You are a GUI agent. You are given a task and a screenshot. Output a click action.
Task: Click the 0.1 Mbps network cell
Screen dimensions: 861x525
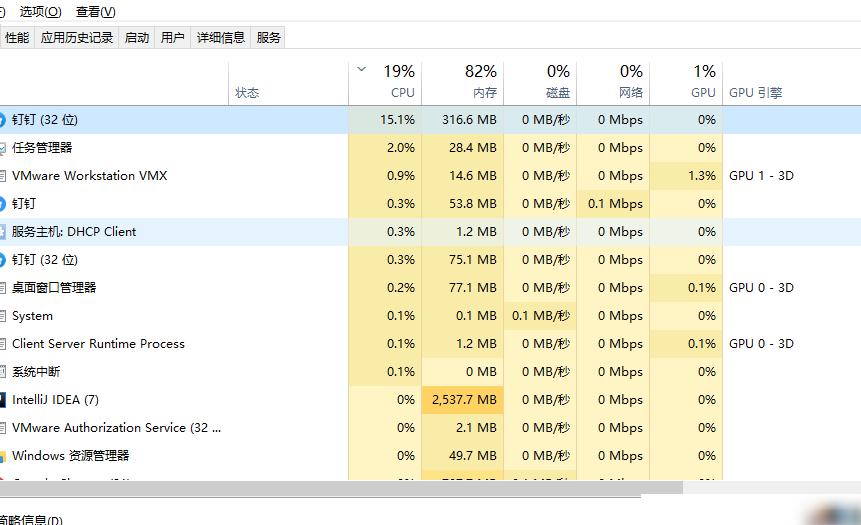[x=613, y=204]
